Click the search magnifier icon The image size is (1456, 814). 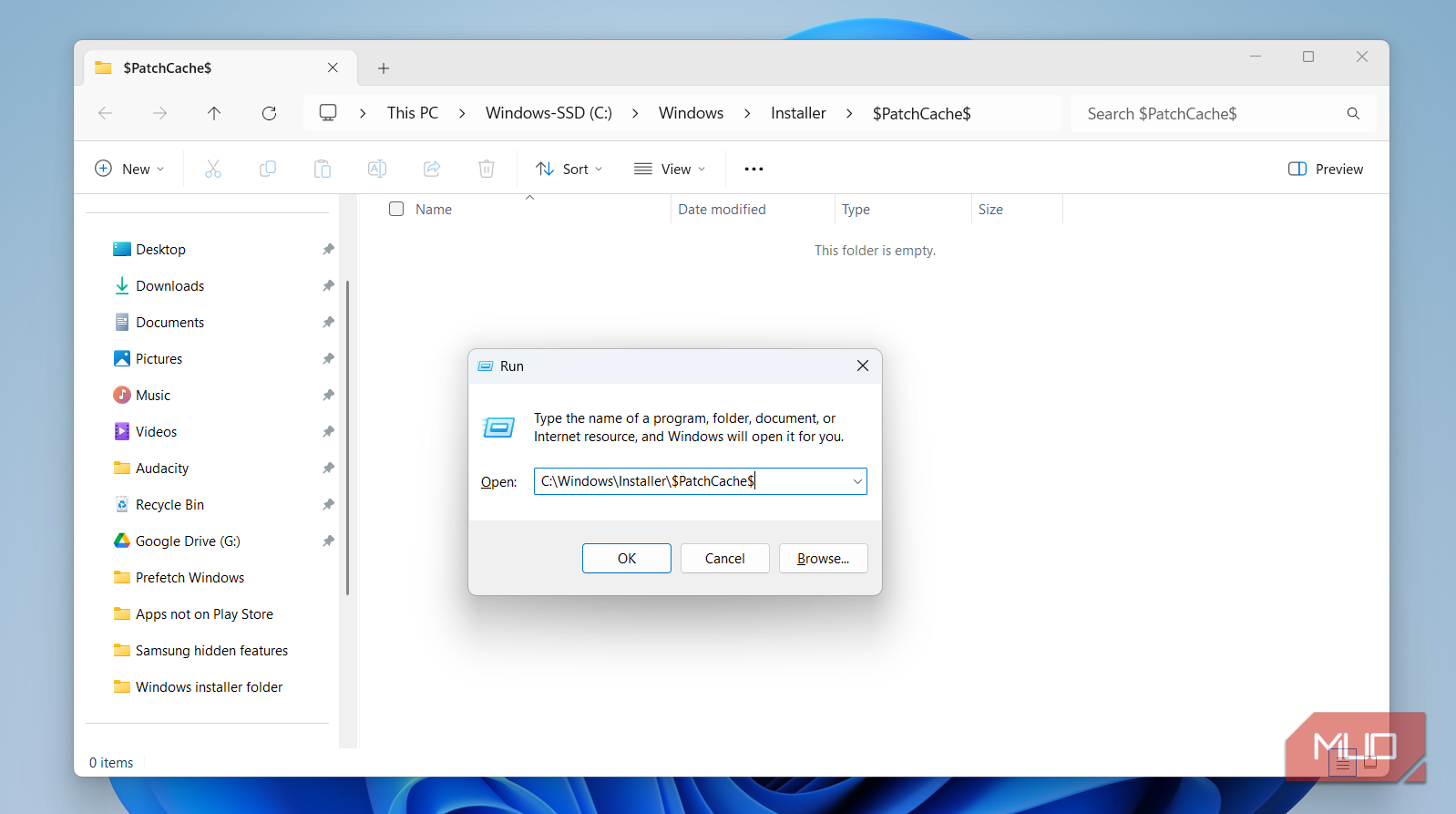click(1353, 113)
